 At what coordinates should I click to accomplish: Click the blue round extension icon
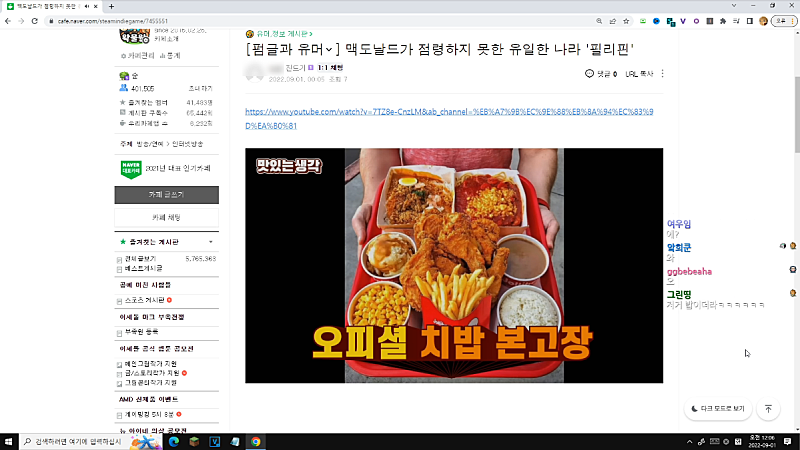pyautogui.click(x=656, y=21)
